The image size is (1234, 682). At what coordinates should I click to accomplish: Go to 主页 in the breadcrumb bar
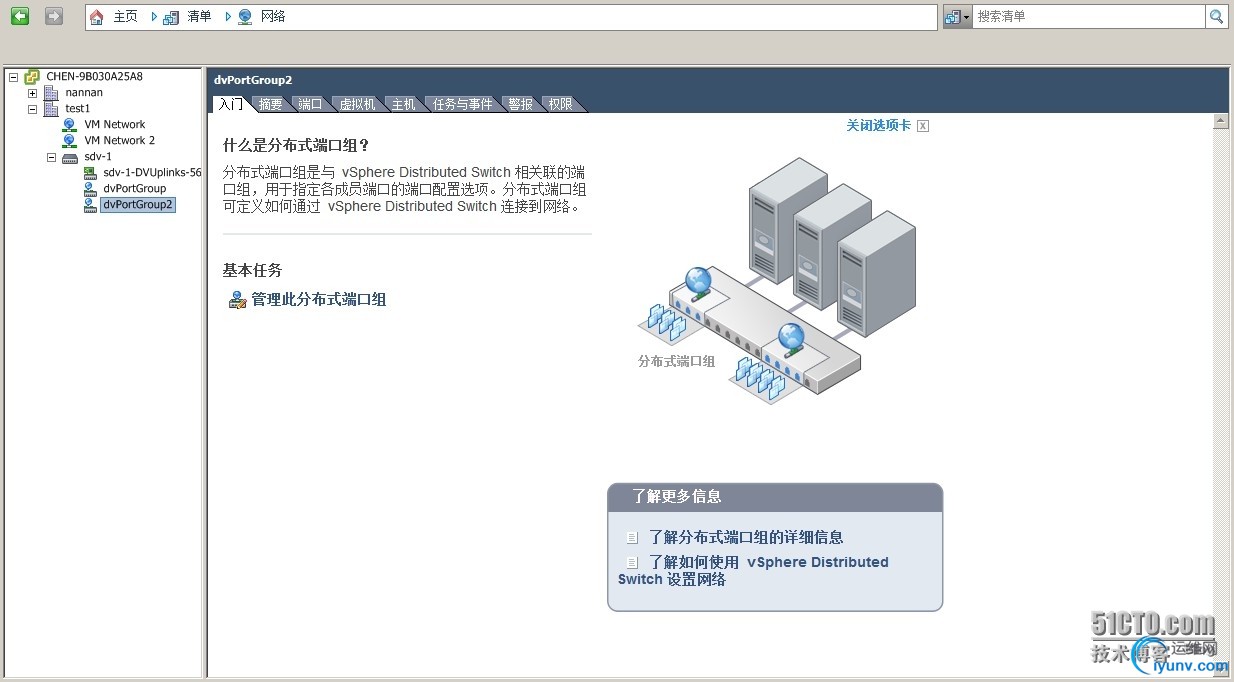pyautogui.click(x=125, y=16)
